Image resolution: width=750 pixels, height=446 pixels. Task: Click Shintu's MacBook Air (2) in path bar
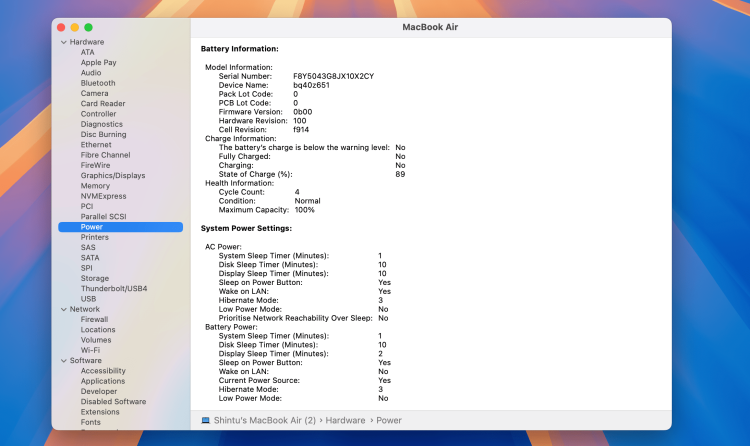tap(265, 421)
